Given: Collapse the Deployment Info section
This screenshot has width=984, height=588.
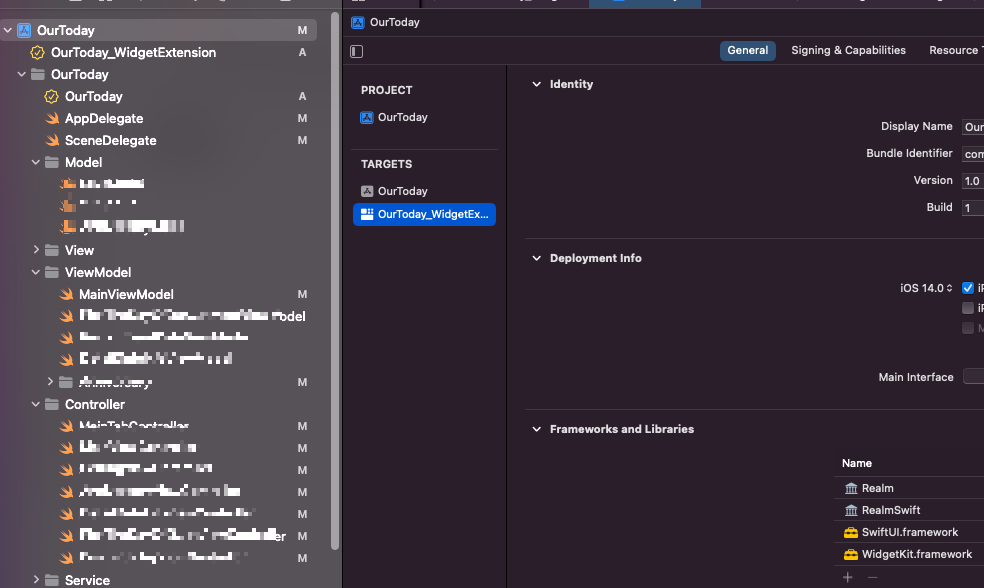Looking at the screenshot, I should tap(537, 259).
